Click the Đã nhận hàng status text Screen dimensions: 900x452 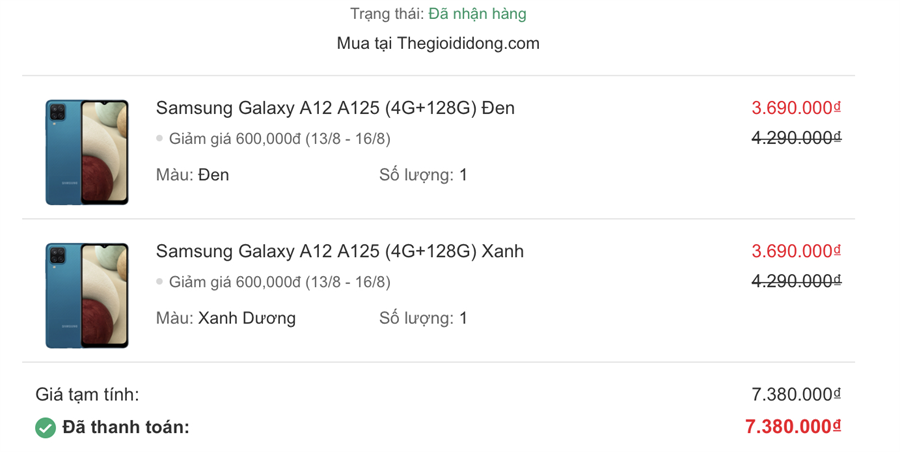click(477, 14)
